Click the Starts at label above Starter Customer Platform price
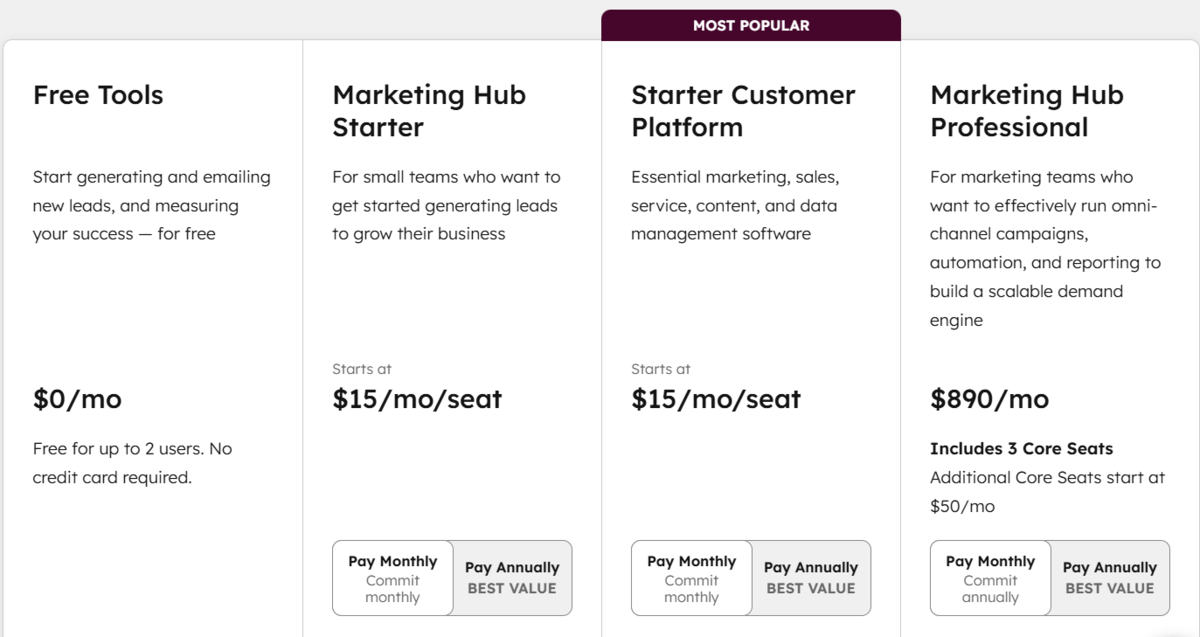Image resolution: width=1200 pixels, height=637 pixels. coord(660,368)
